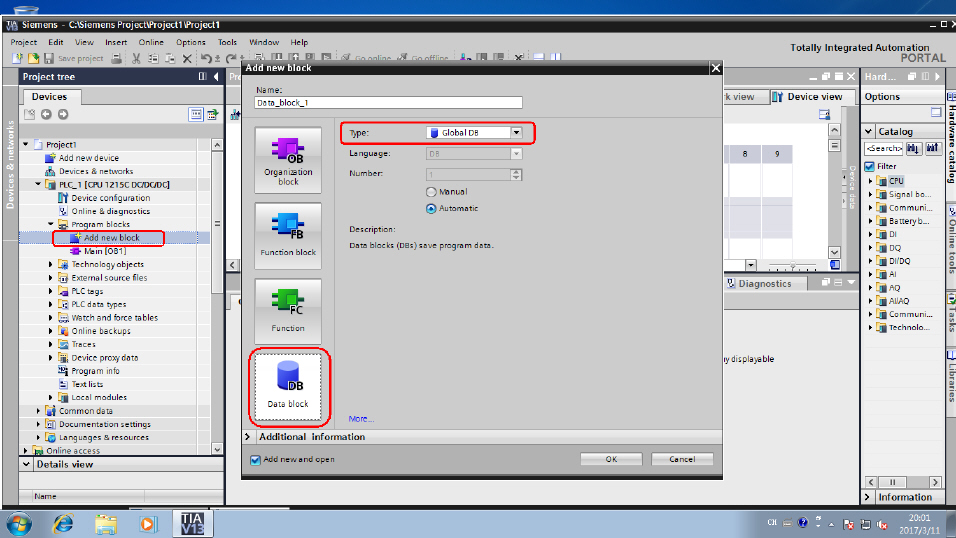Open the Online menu
Viewport: 956px width, 538px height.
click(x=151, y=42)
